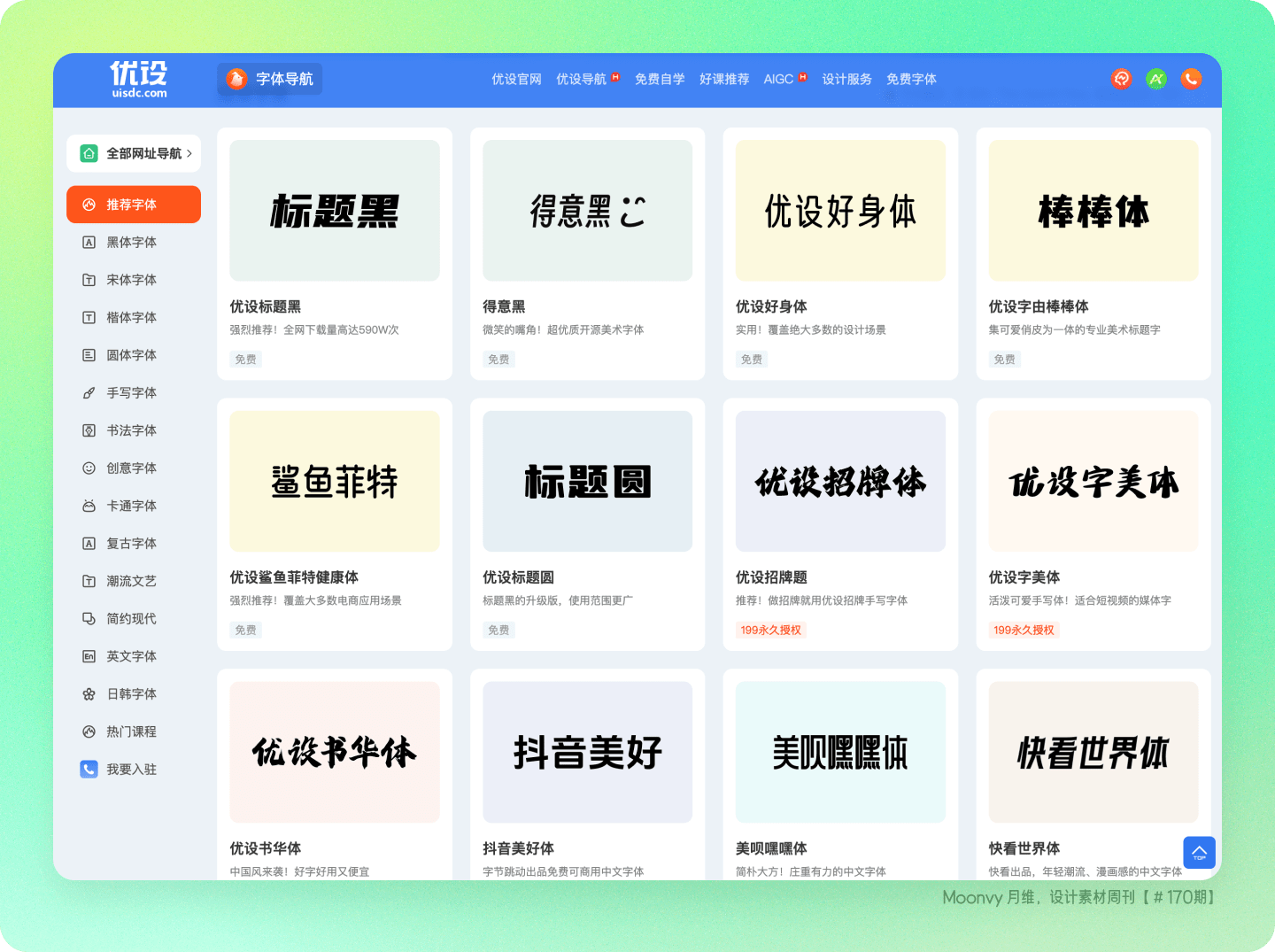Screen dimensions: 1275x952
Task: Click the 字体导航 flame icon
Action: 236,79
